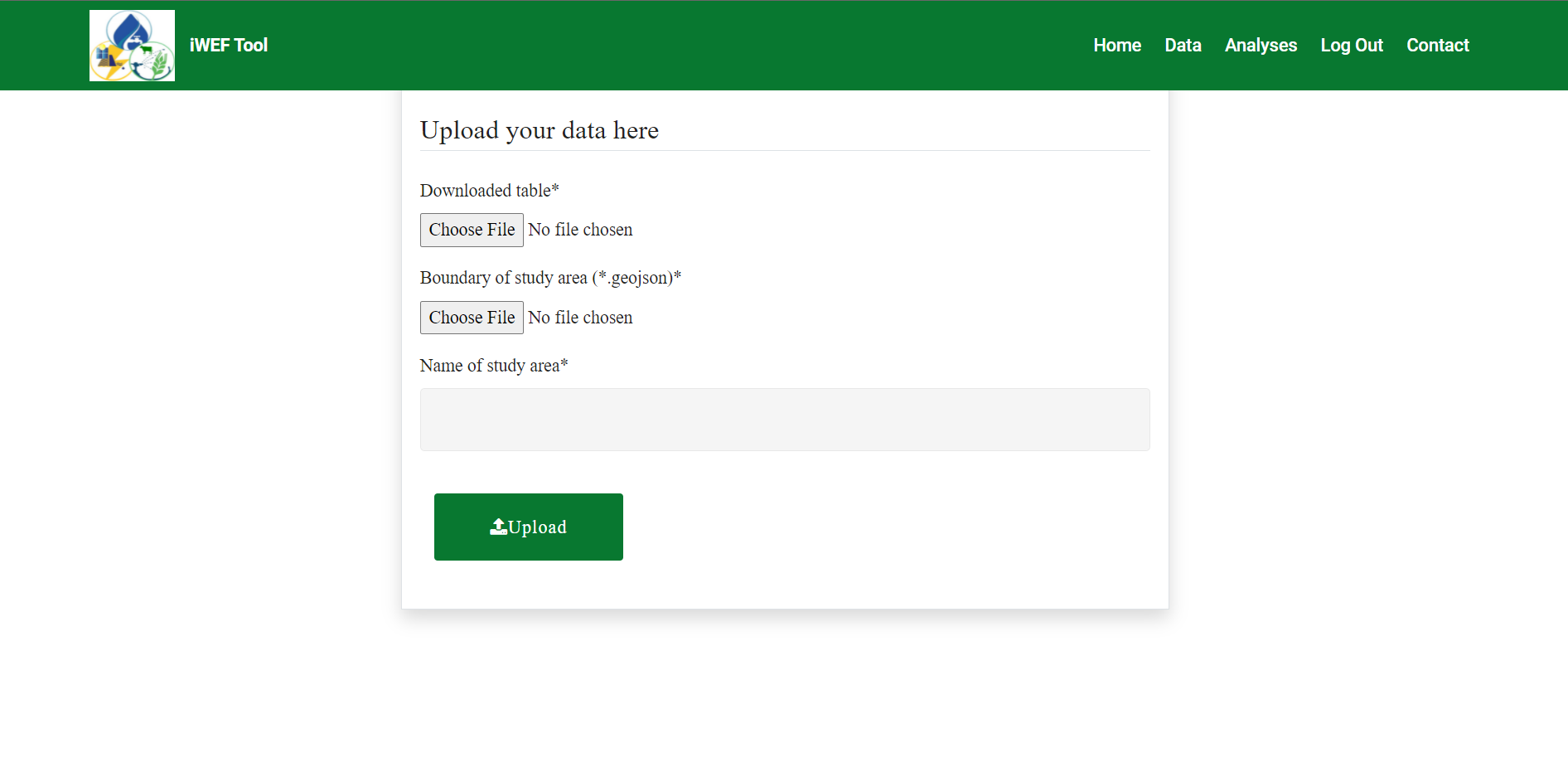Click the 'Upload your data here' heading
The image size is (1568, 782).
[540, 130]
